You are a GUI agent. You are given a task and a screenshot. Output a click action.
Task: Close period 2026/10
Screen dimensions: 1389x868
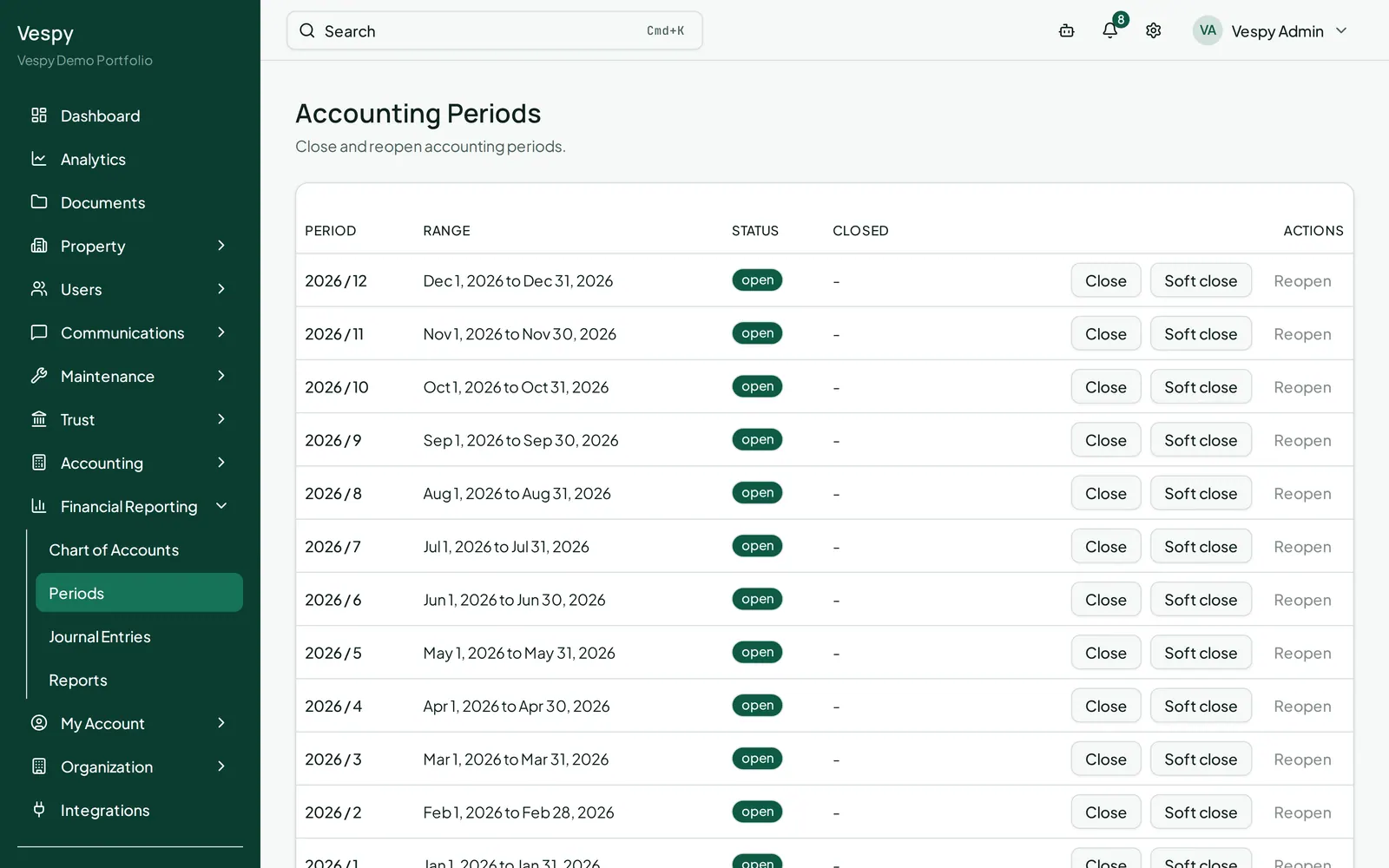pyautogui.click(x=1106, y=387)
